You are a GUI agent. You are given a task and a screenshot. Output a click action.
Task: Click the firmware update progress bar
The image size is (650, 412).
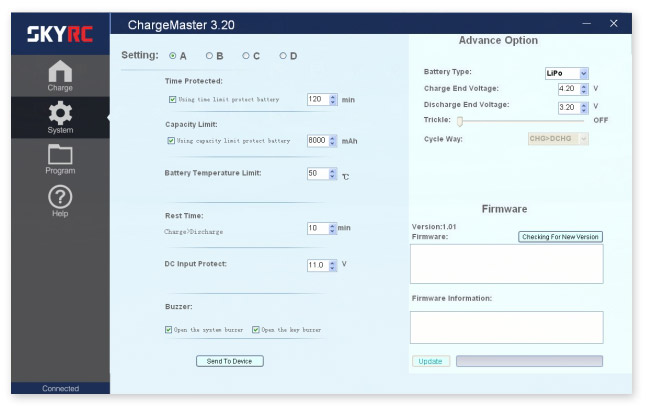click(x=529, y=361)
